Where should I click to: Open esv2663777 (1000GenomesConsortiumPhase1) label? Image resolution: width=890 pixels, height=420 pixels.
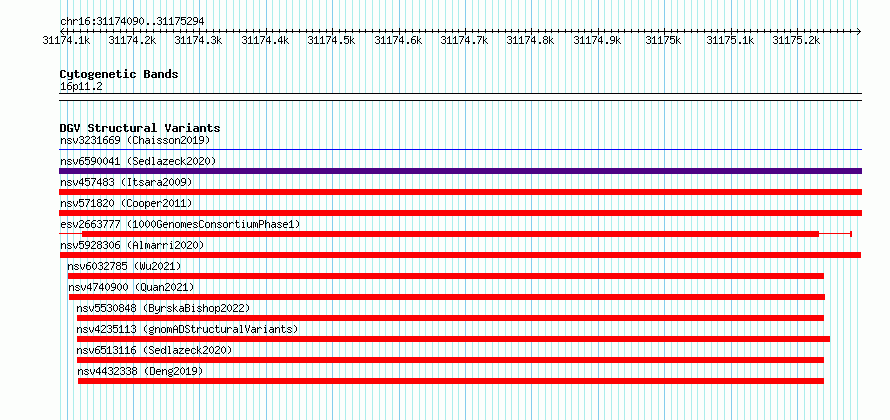[x=180, y=224]
